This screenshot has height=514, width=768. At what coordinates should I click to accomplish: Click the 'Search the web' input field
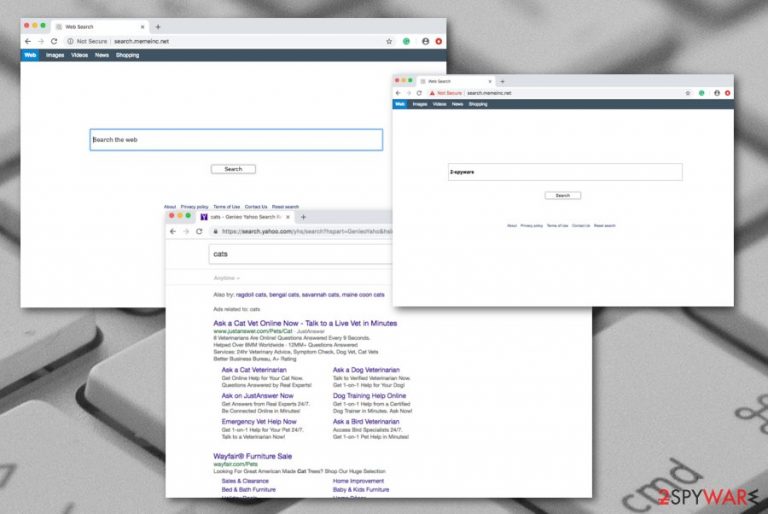pyautogui.click(x=236, y=140)
